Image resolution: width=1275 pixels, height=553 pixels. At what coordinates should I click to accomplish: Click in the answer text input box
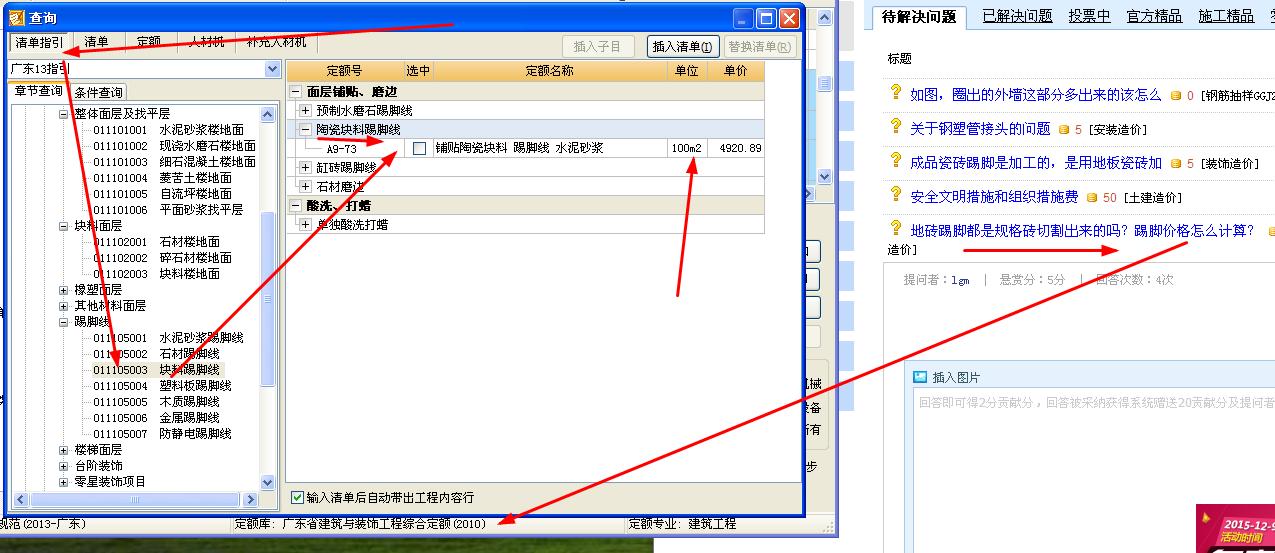[x=1094, y=470]
